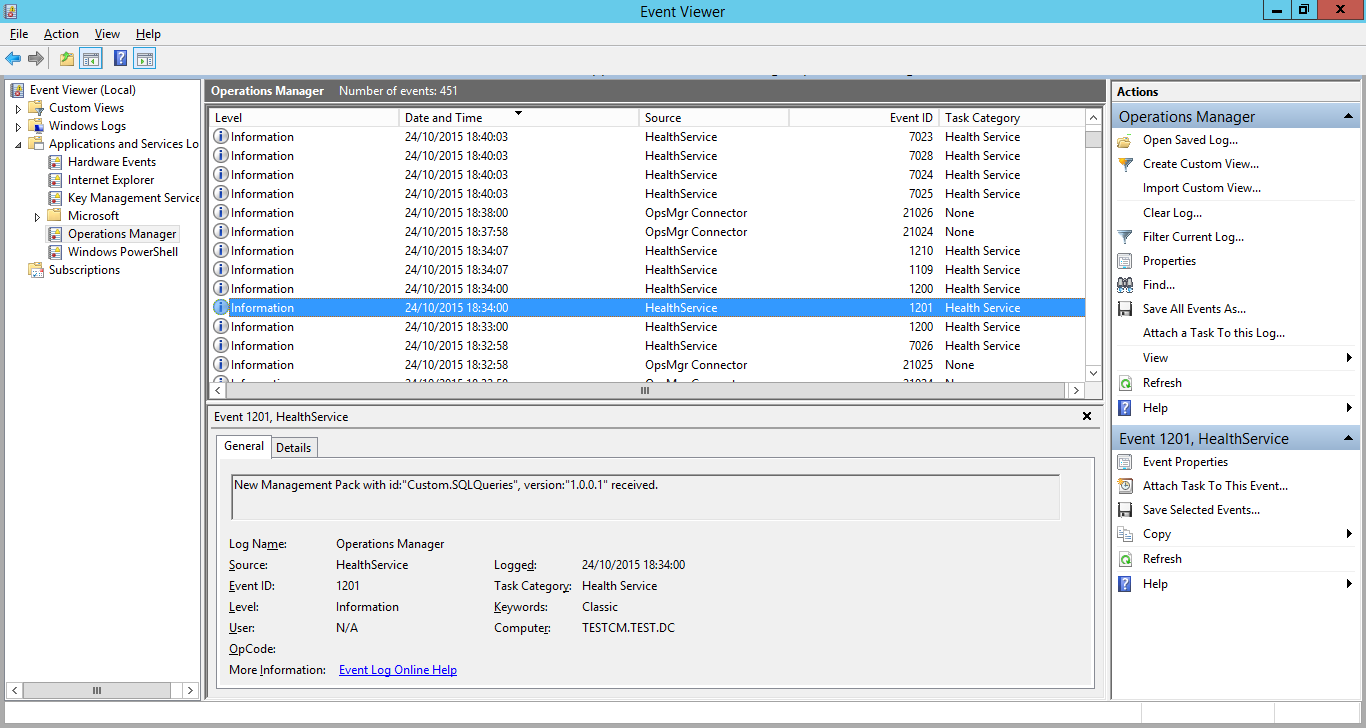The image size is (1366, 728).
Task: Toggle the Show/Hide Console Tree toolbar icon
Action: [91, 59]
